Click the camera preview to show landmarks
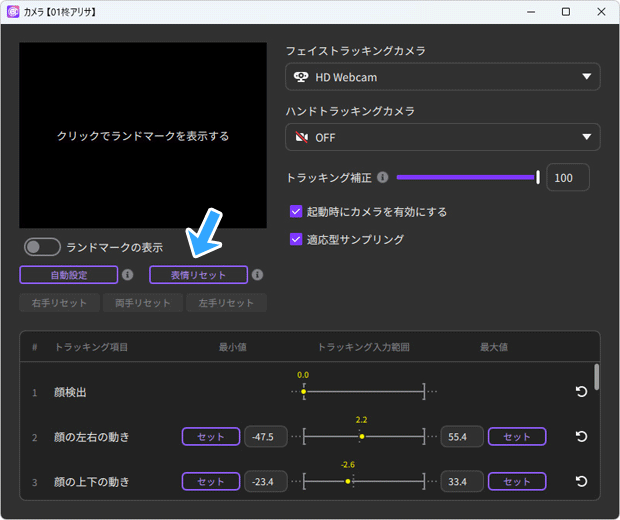 143,135
